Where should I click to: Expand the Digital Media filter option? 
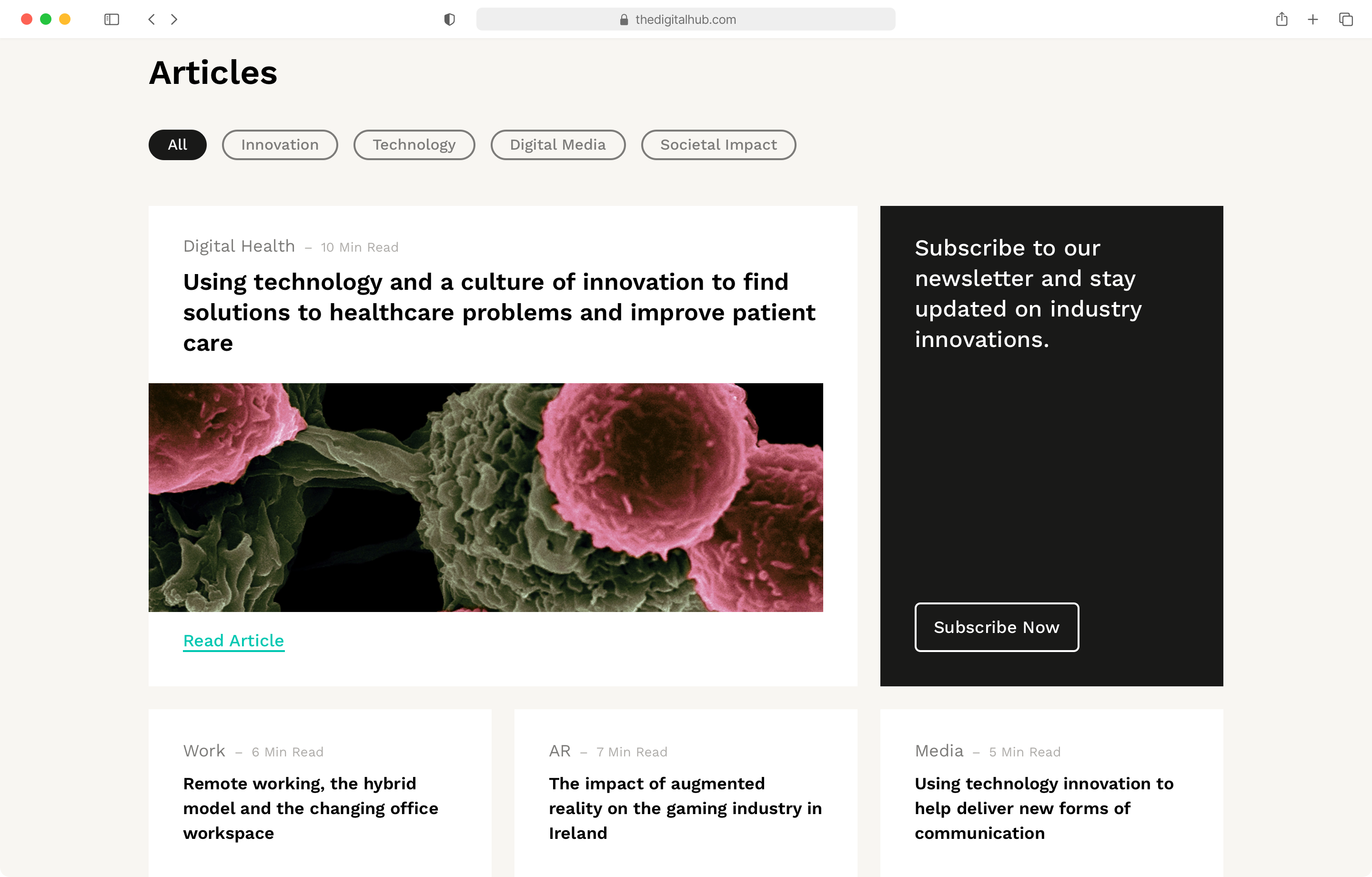click(557, 144)
